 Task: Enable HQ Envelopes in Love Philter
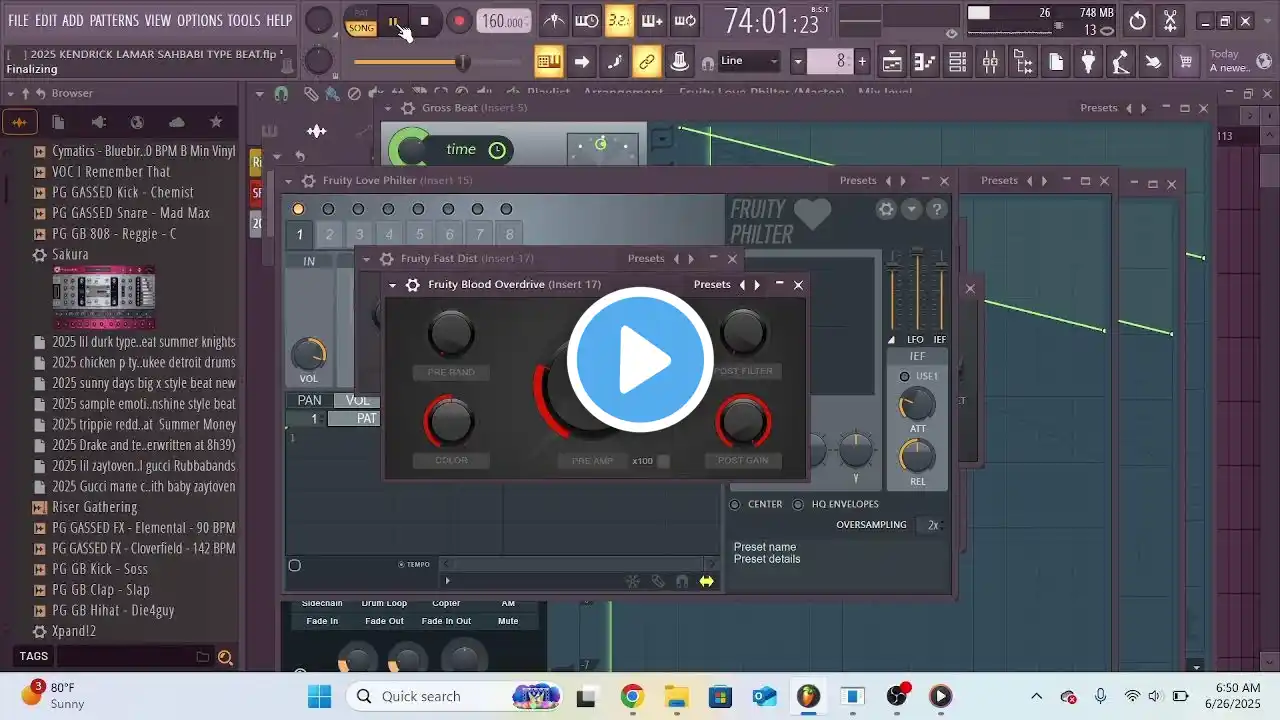[x=798, y=504]
